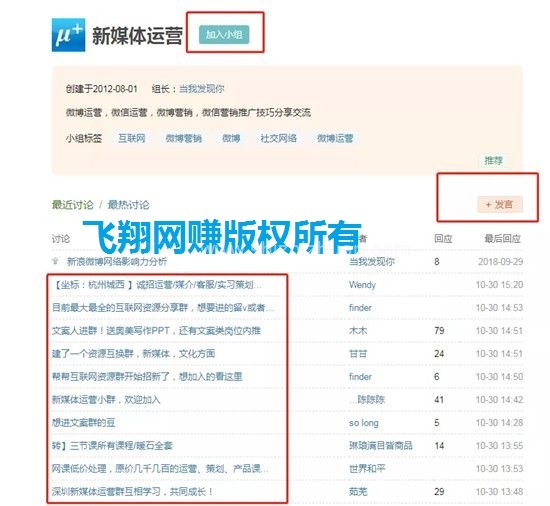Click reply count 29

tap(439, 492)
